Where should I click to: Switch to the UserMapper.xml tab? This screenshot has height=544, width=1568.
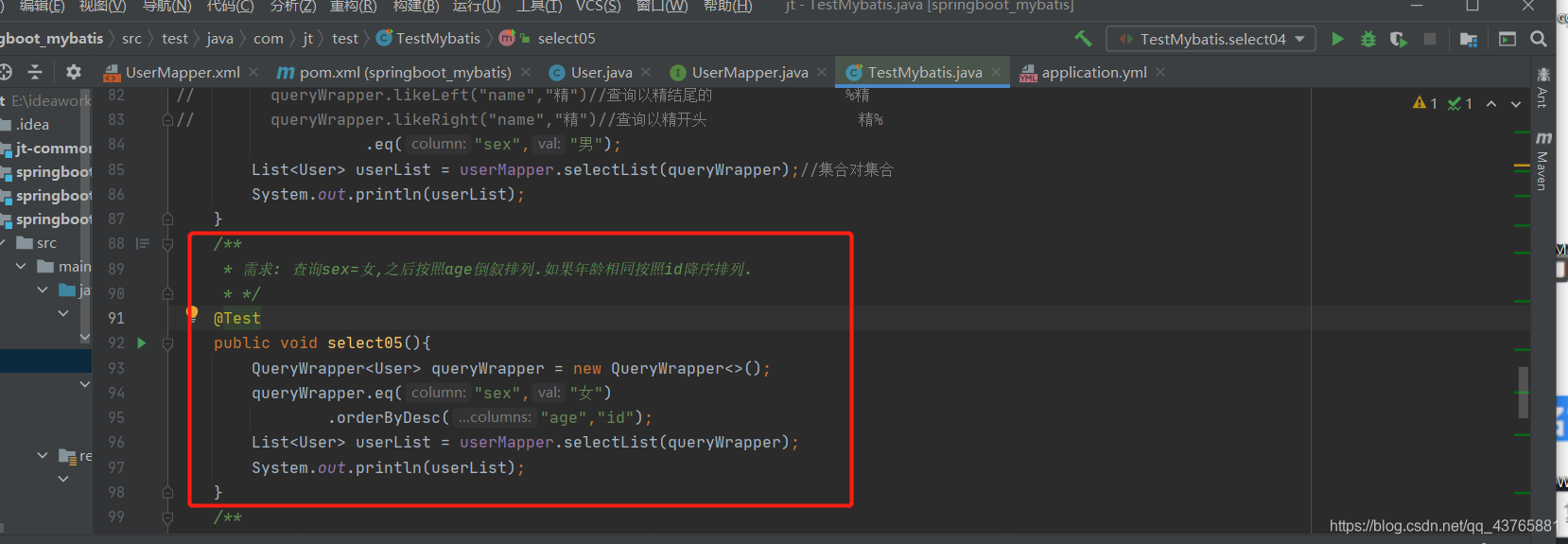pyautogui.click(x=183, y=72)
